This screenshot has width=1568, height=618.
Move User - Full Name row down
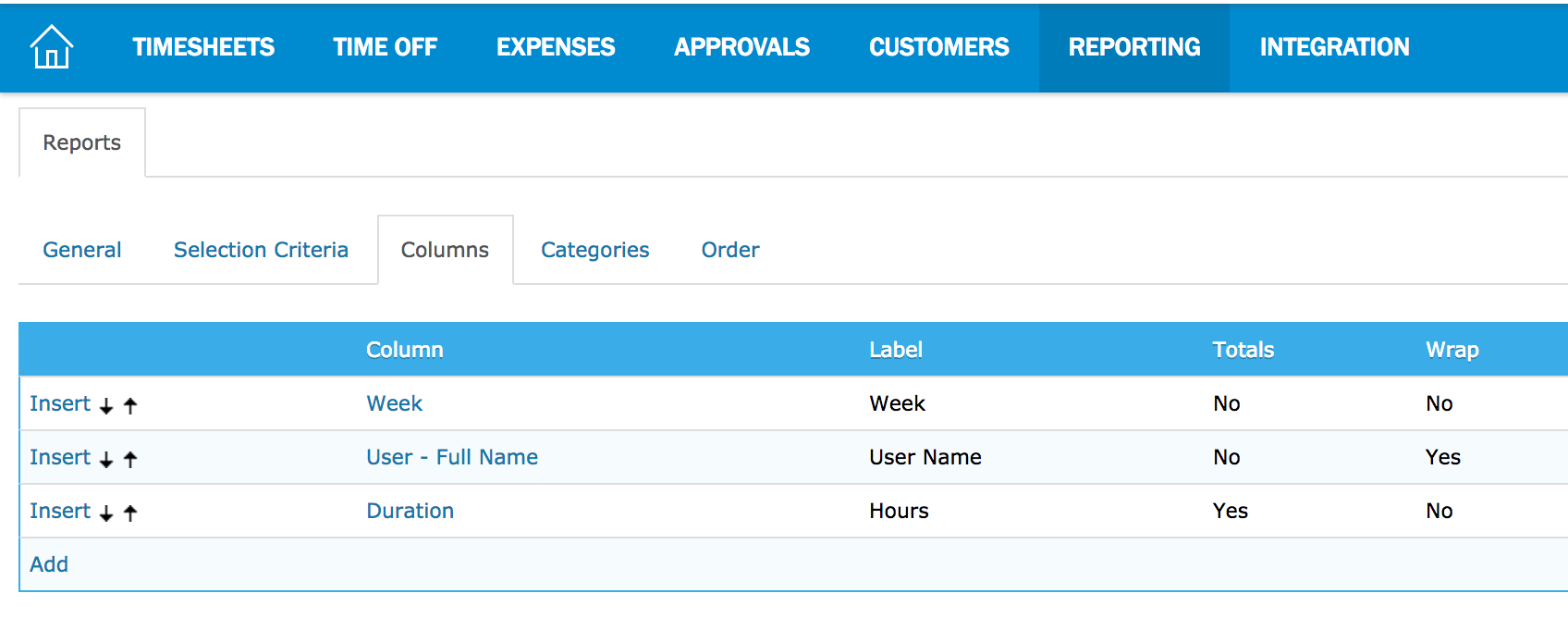[x=106, y=459]
